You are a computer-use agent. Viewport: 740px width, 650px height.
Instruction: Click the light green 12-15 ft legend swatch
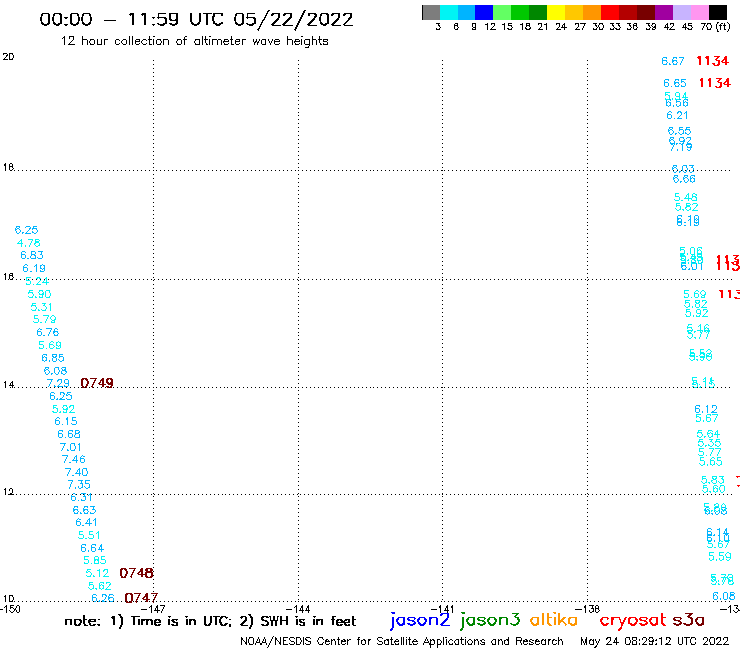(502, 12)
